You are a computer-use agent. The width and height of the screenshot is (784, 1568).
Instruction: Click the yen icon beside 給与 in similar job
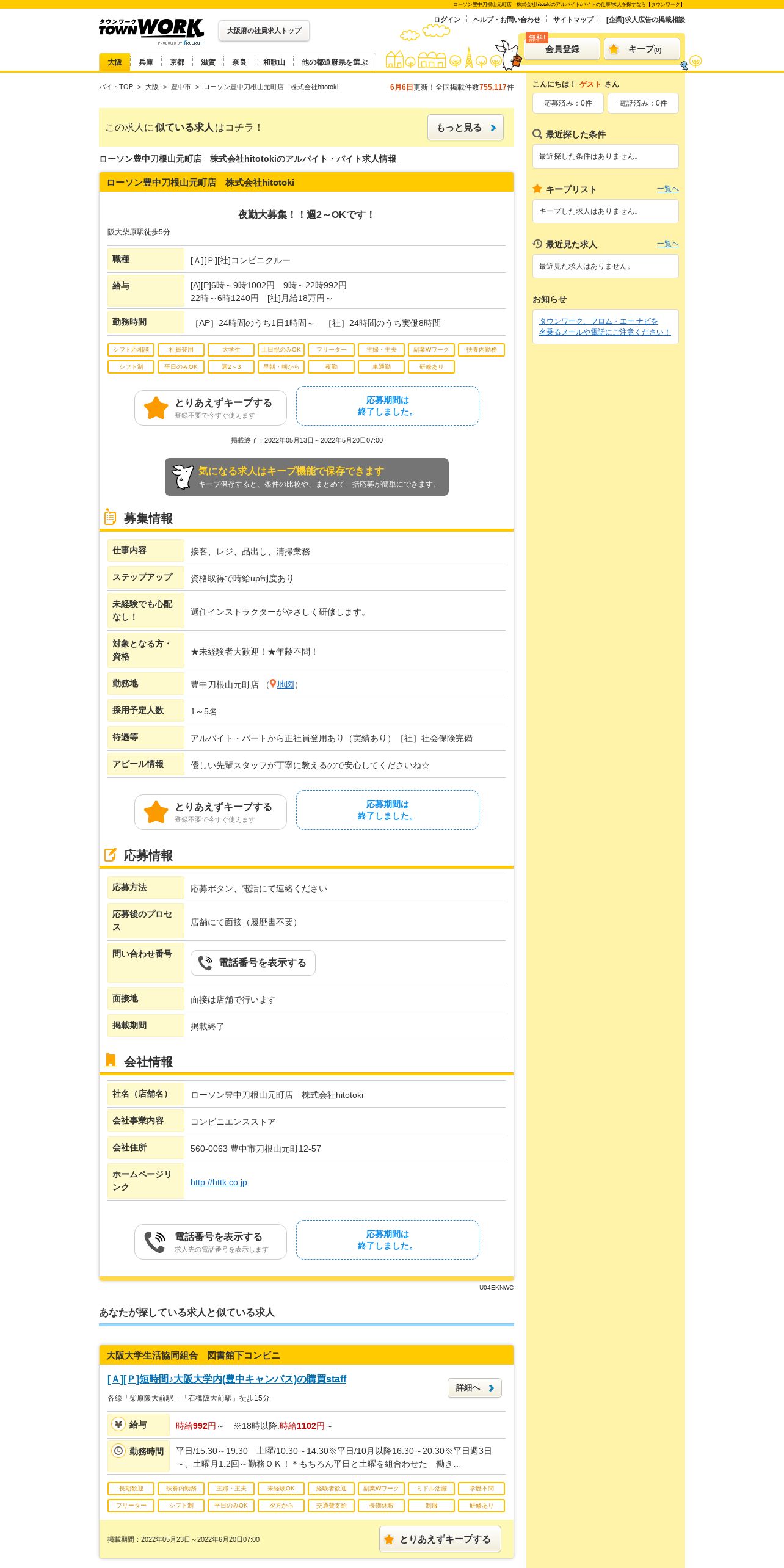click(x=118, y=1424)
